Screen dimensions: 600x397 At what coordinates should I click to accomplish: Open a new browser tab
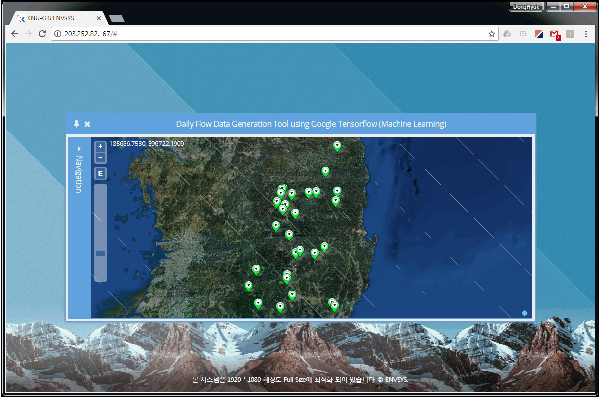117,18
